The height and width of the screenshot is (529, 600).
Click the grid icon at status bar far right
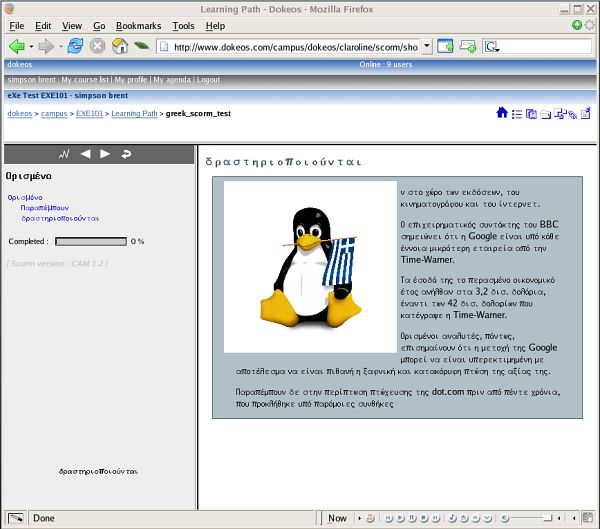[x=588, y=518]
